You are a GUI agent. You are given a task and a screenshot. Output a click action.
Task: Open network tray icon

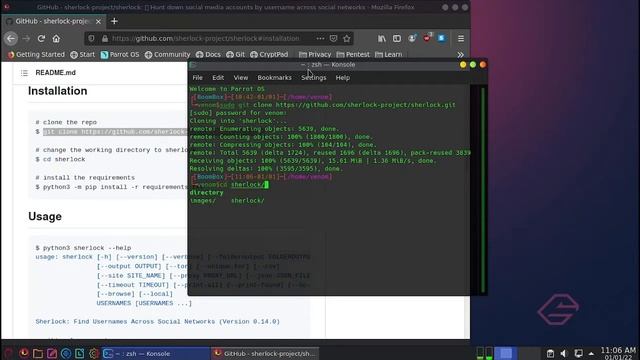point(578,353)
